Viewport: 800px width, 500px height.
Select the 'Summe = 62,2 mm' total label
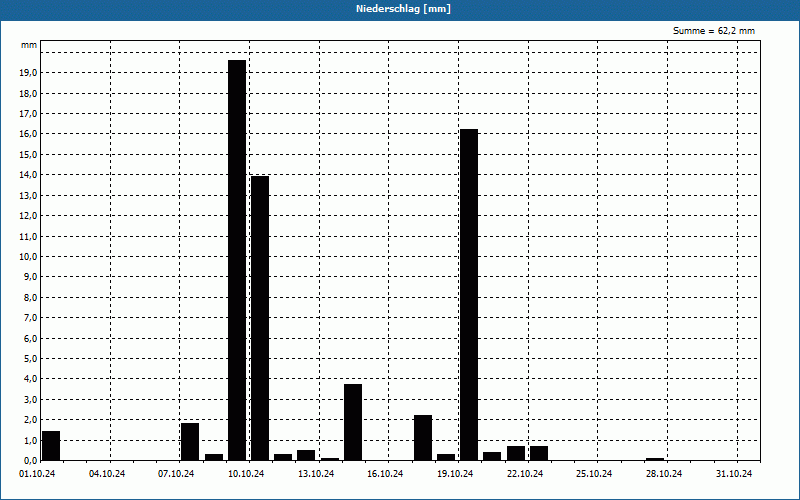[714, 31]
